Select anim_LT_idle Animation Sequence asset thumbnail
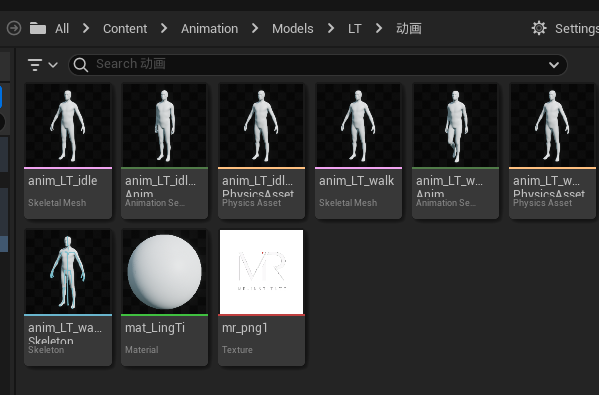The height and width of the screenshot is (395, 599). [165, 125]
